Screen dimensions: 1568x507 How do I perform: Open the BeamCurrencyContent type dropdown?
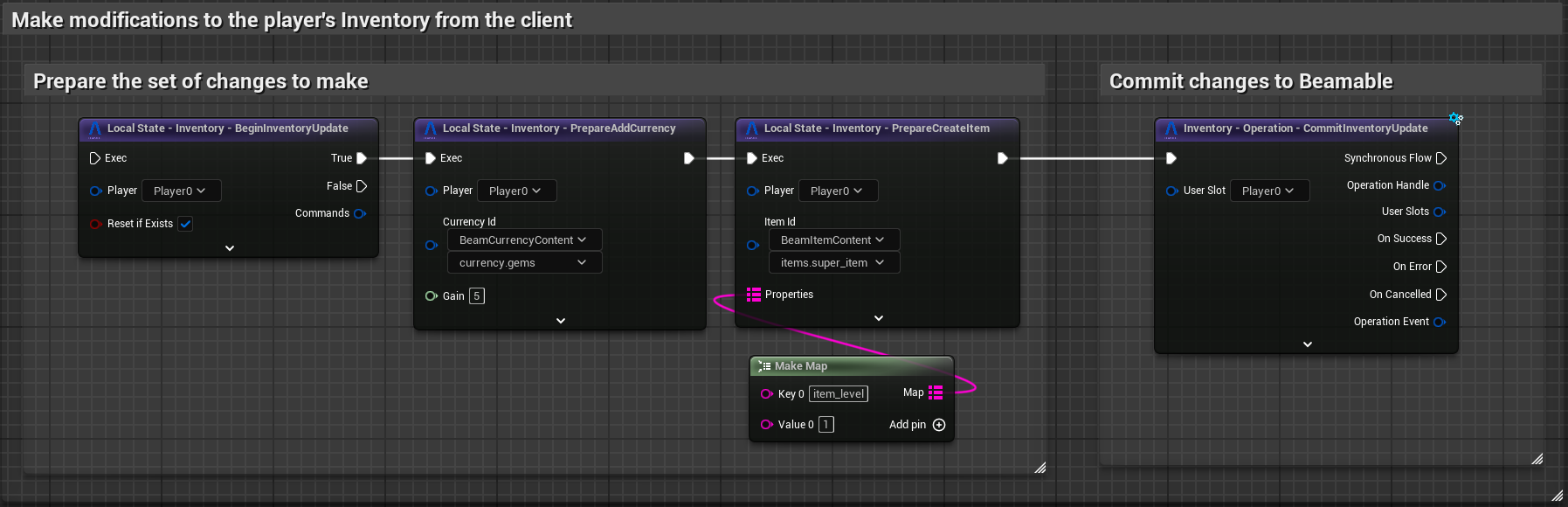point(523,240)
